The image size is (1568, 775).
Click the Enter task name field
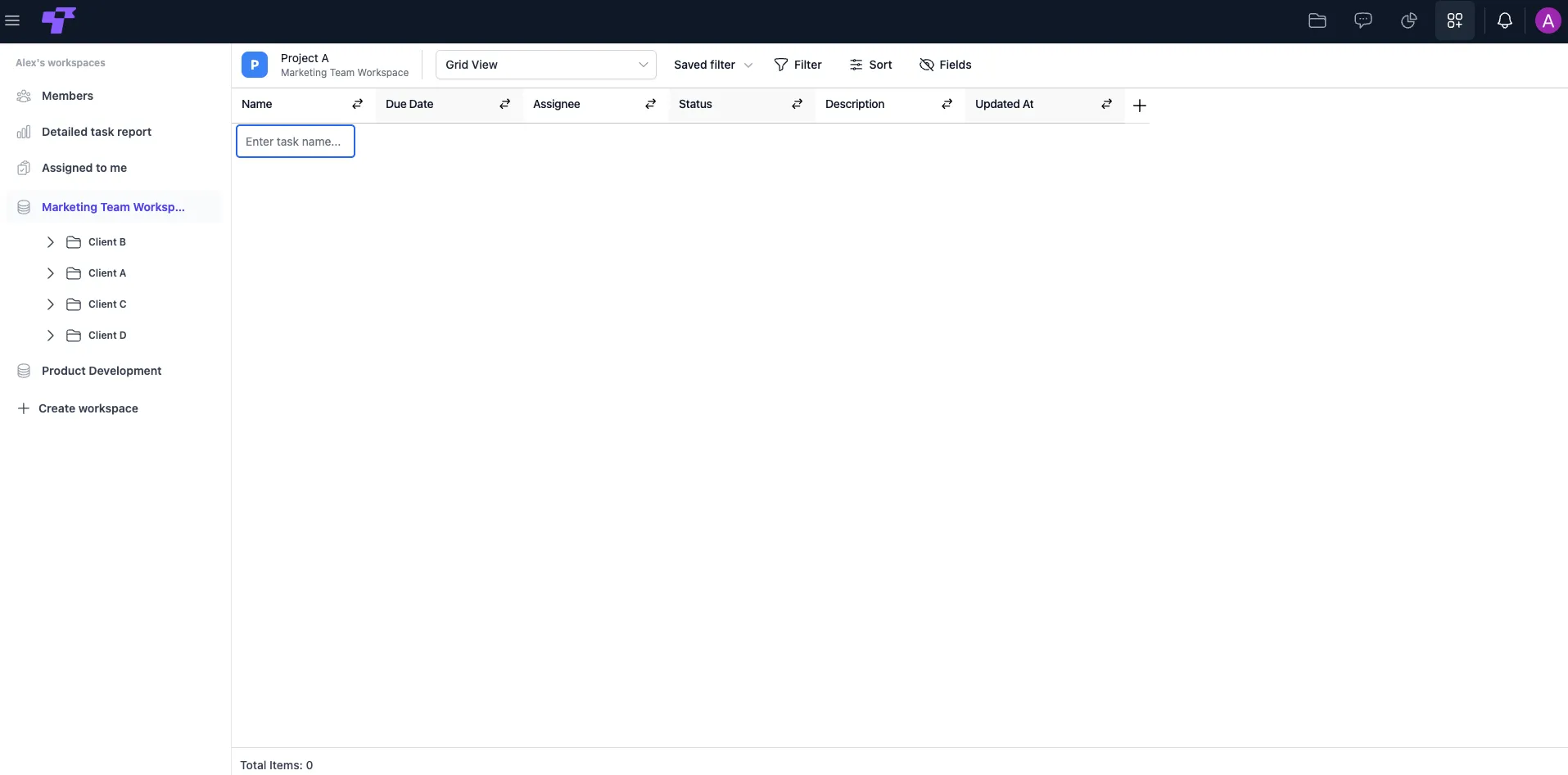296,142
